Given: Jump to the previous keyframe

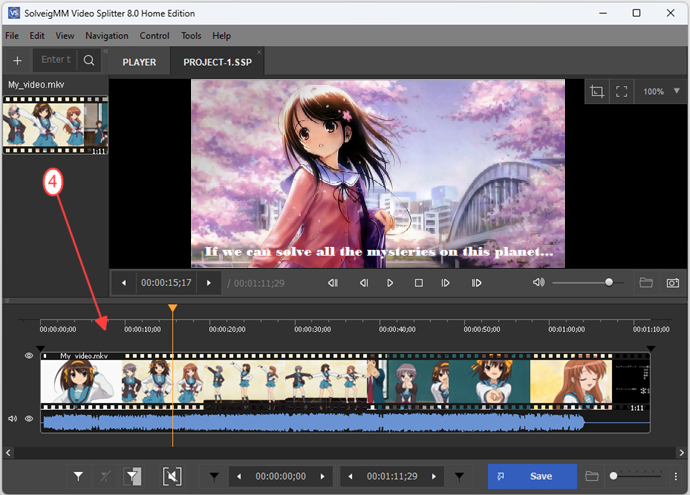Looking at the screenshot, I should point(333,283).
